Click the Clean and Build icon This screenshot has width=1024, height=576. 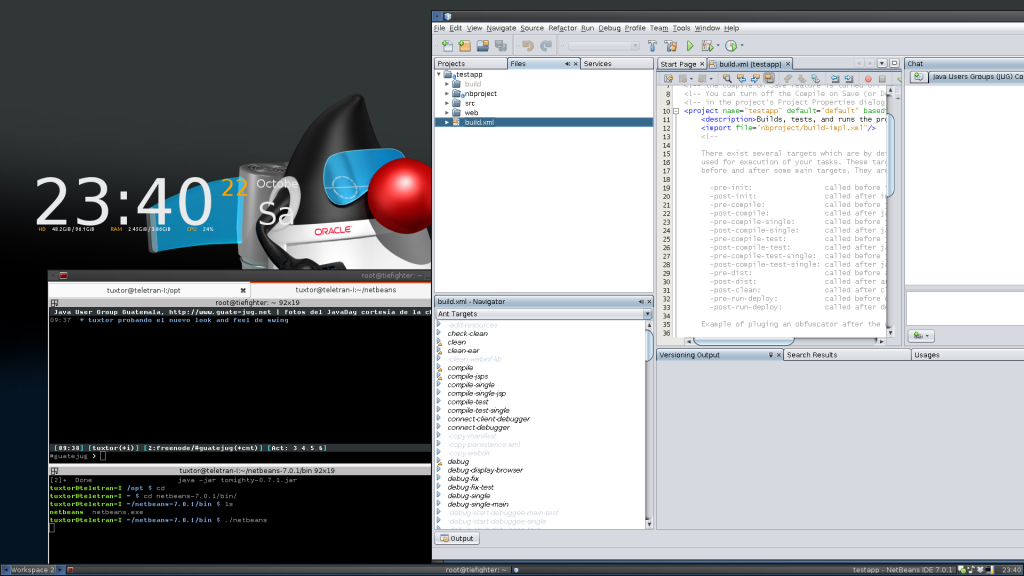(671, 46)
